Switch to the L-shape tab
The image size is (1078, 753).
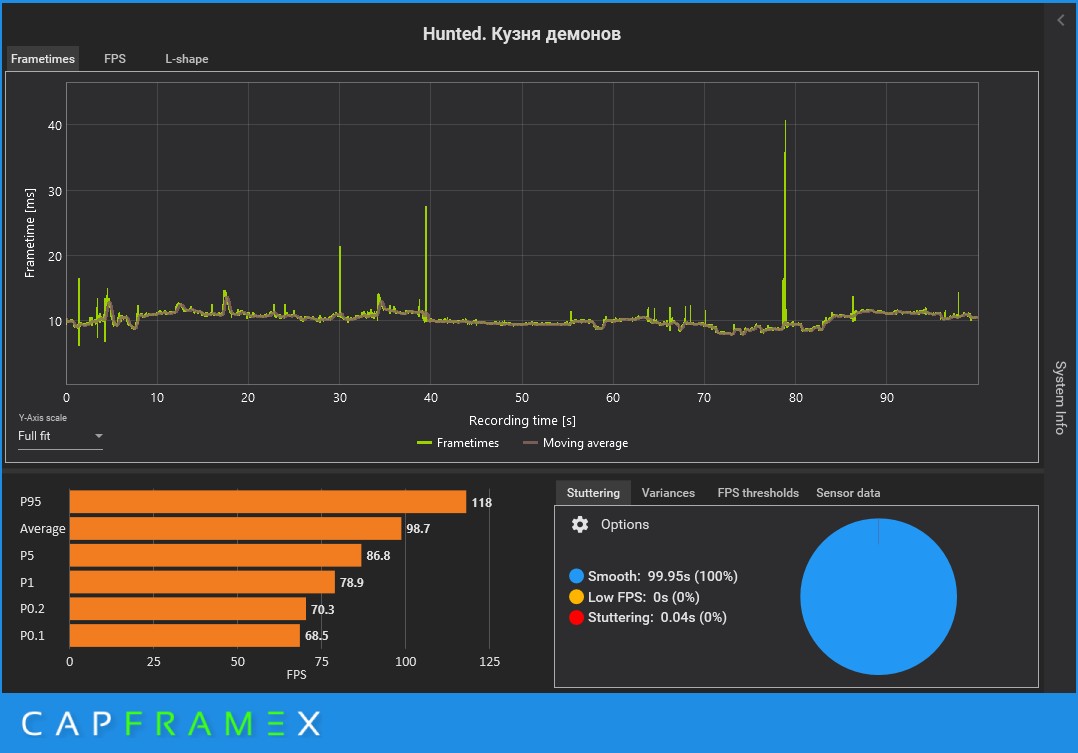click(x=186, y=58)
